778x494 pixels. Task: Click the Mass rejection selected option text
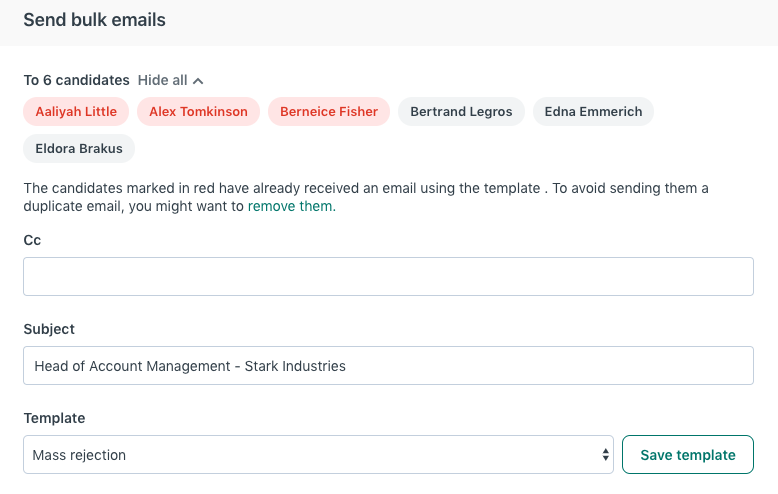click(x=79, y=455)
